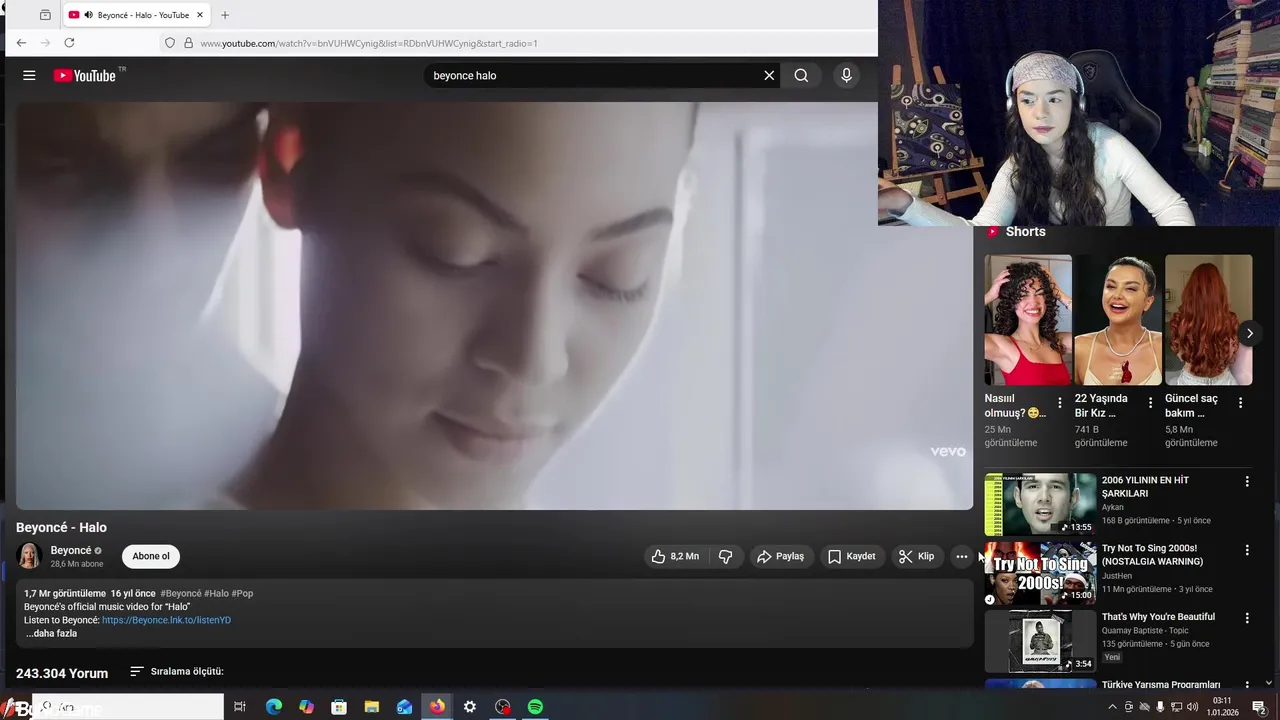
Task: Click the video title 'Beyoncé - Halo'
Action: (61, 527)
